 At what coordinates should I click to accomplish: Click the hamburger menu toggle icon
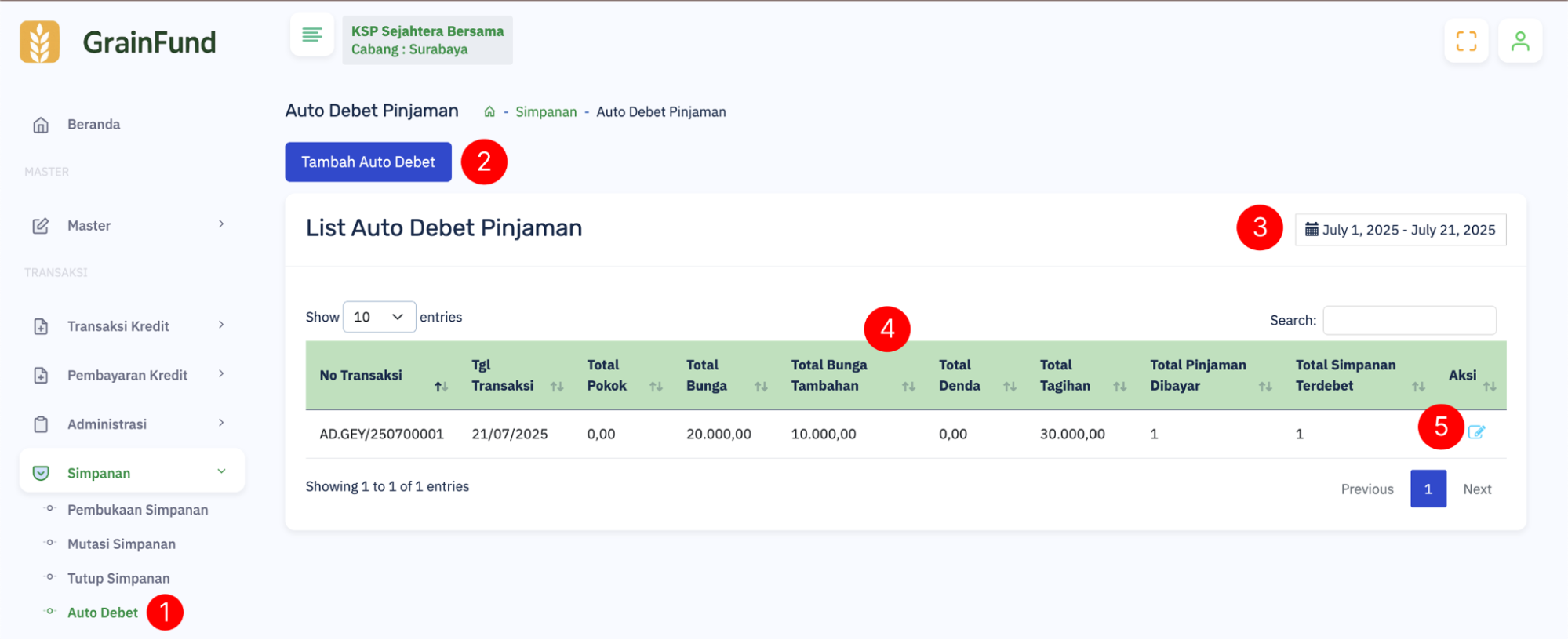point(312,35)
